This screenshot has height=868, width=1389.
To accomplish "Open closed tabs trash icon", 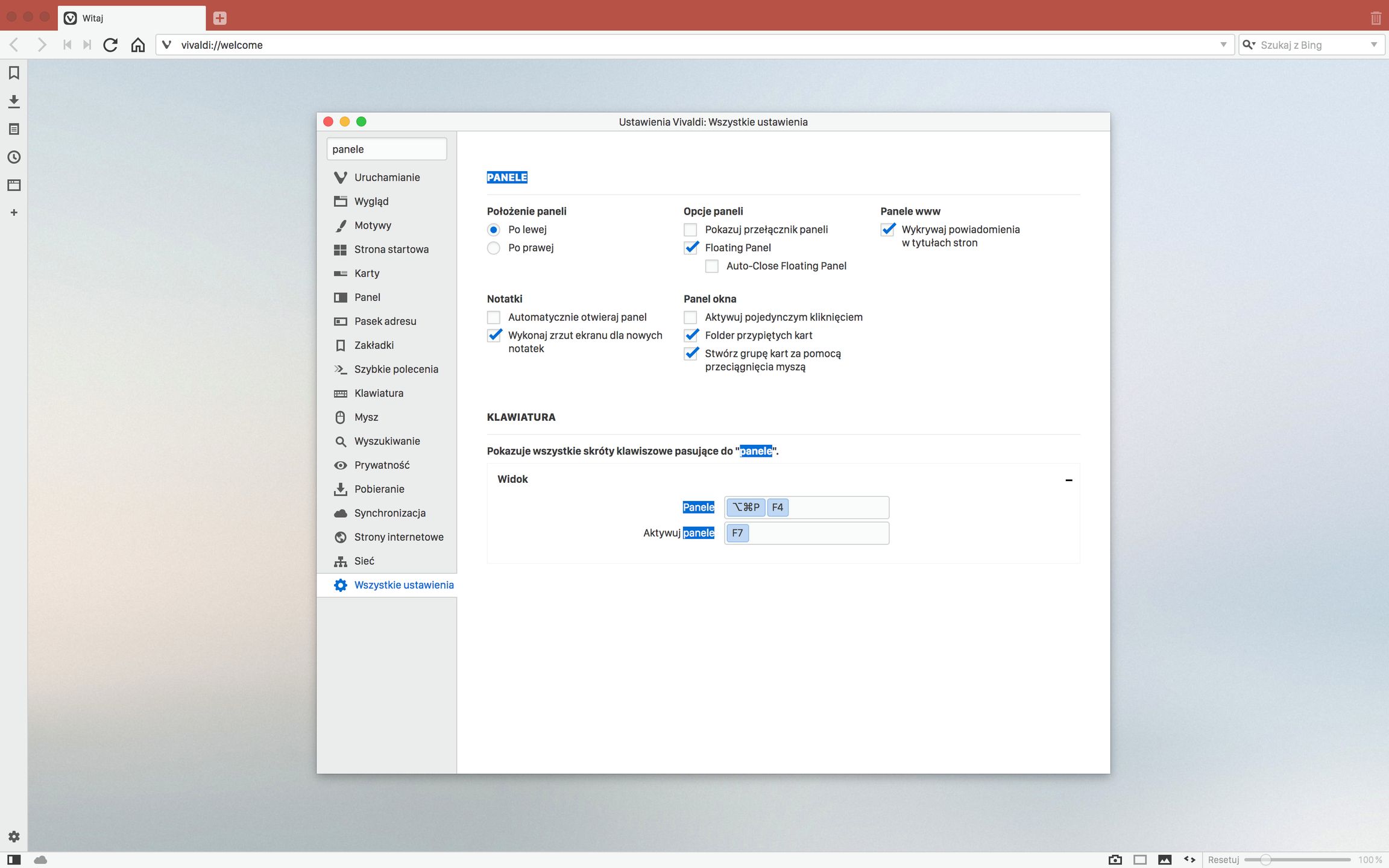I will click(1376, 17).
